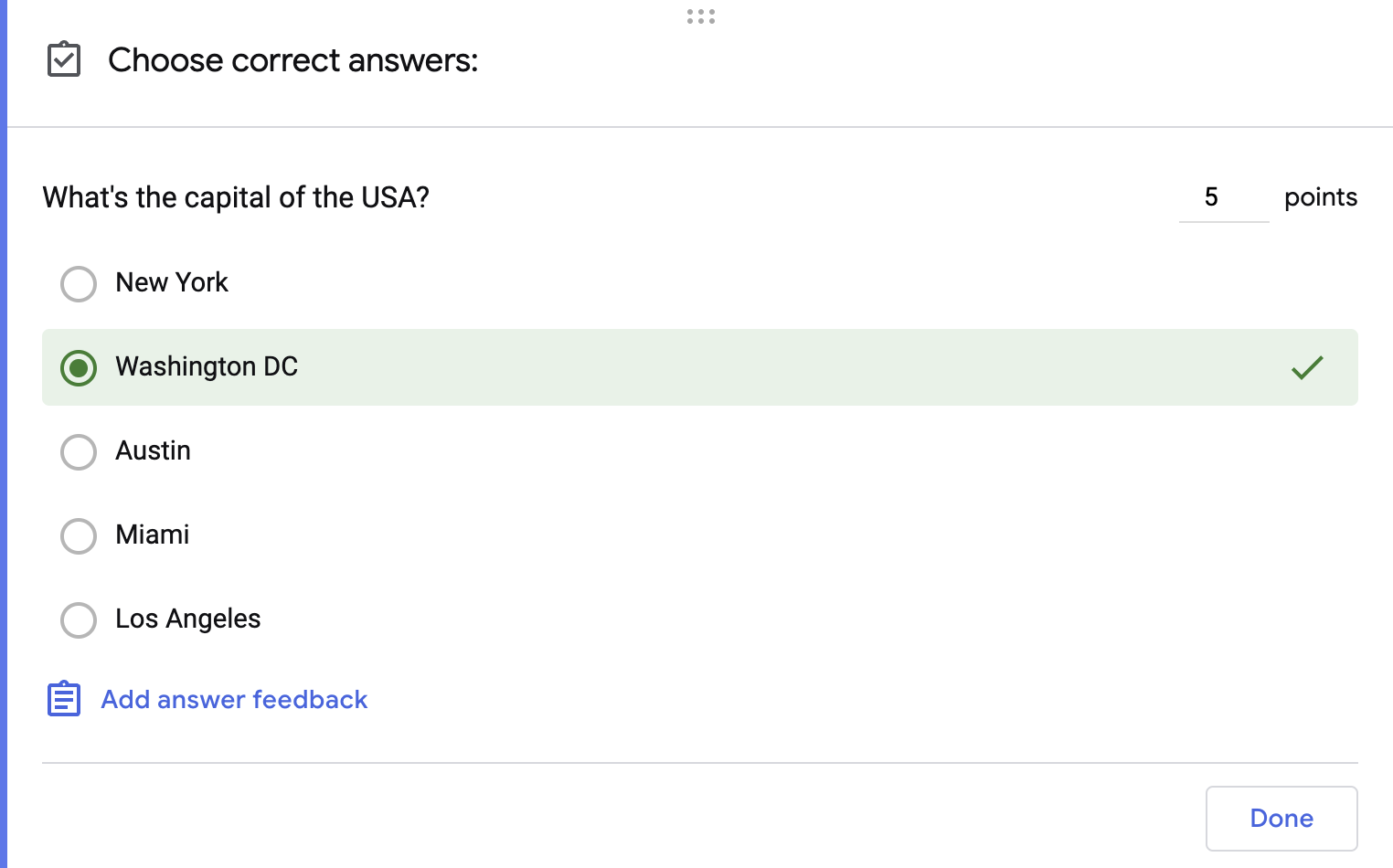The height and width of the screenshot is (868, 1393).
Task: Click the question text to edit it
Action: (x=236, y=197)
